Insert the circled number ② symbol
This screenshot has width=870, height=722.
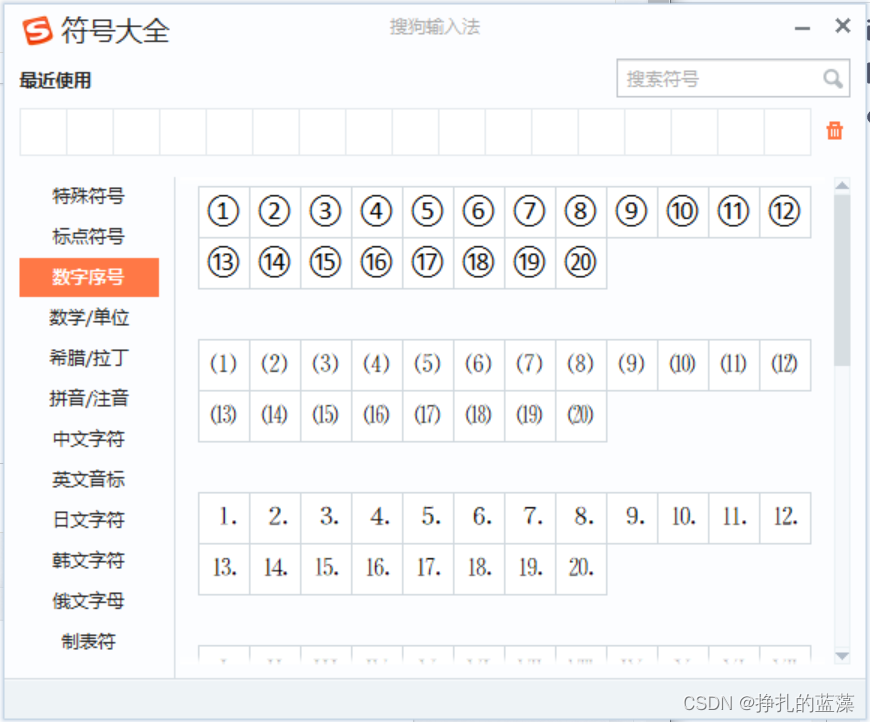point(275,212)
